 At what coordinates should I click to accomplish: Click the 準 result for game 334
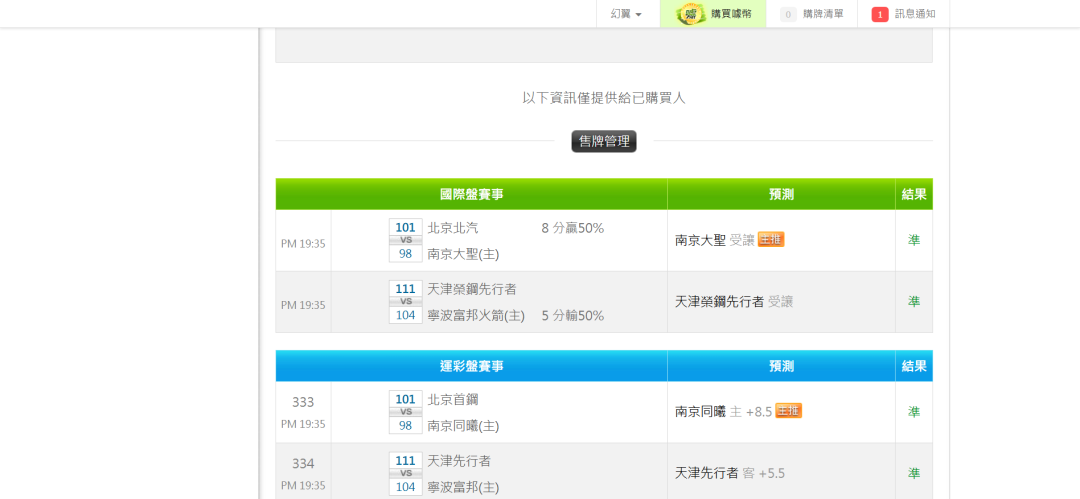coord(914,473)
